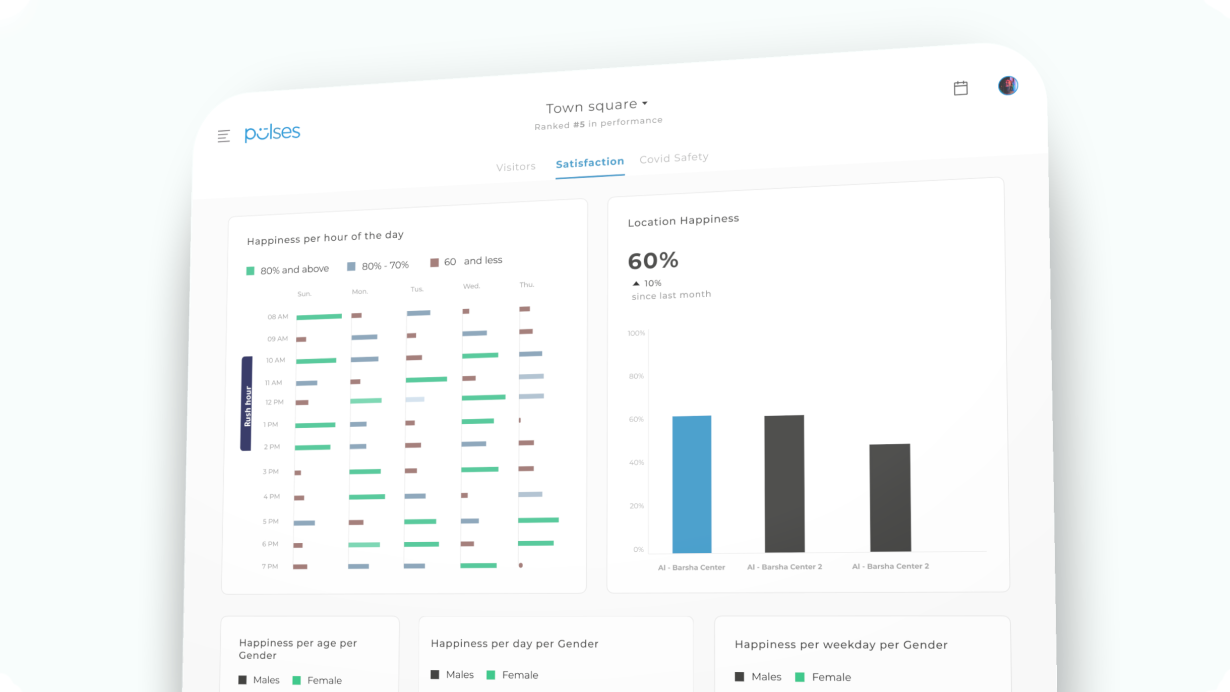The image size is (1230, 692).
Task: Click the 'Happiness per day per Gender' title
Action: point(515,644)
